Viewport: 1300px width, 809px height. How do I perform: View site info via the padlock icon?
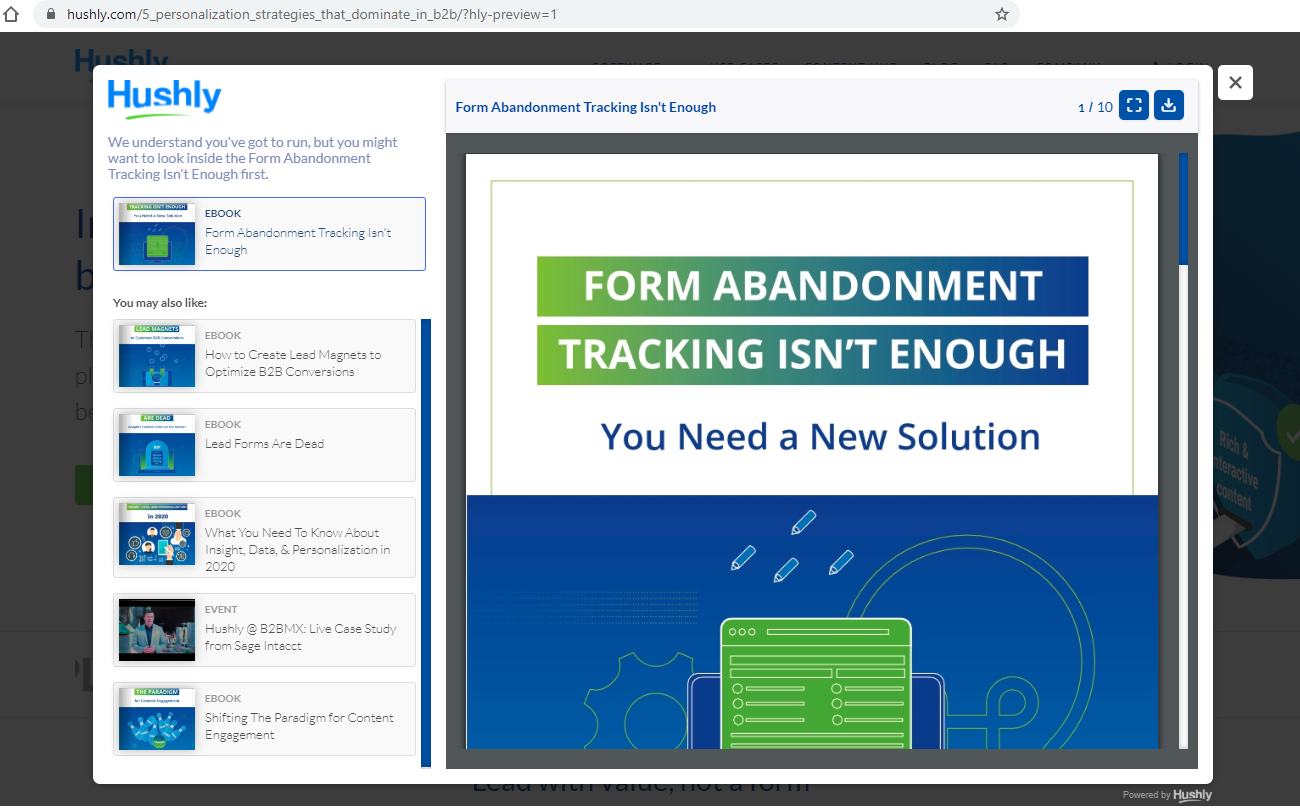click(x=52, y=14)
